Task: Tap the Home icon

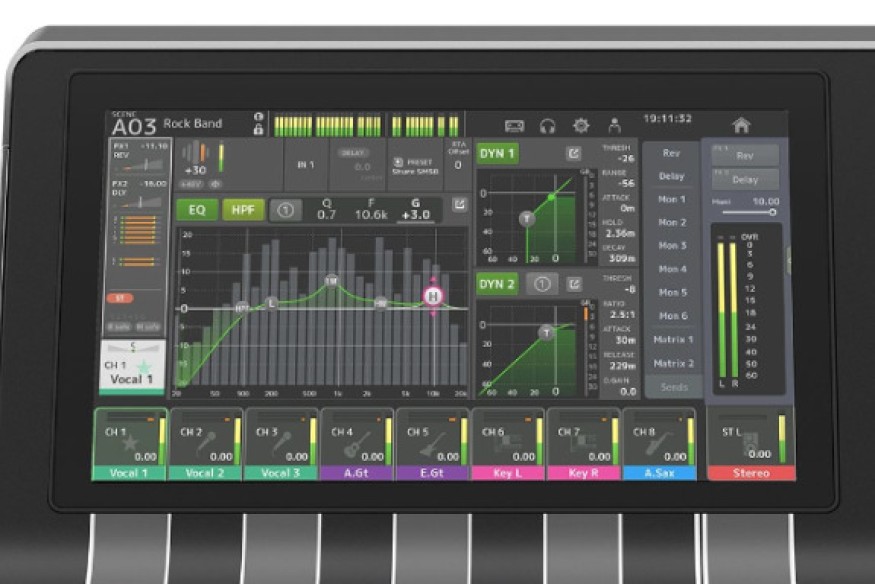Action: click(741, 125)
